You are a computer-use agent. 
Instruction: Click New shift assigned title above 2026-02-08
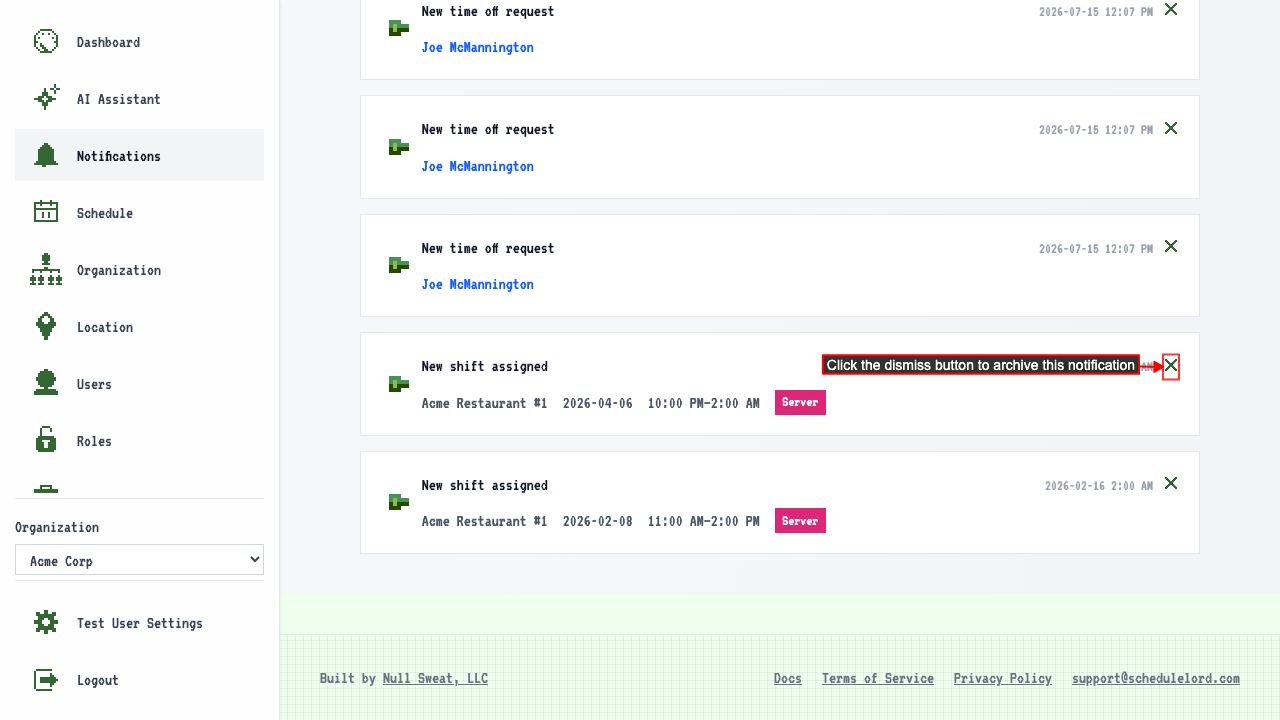(x=485, y=485)
